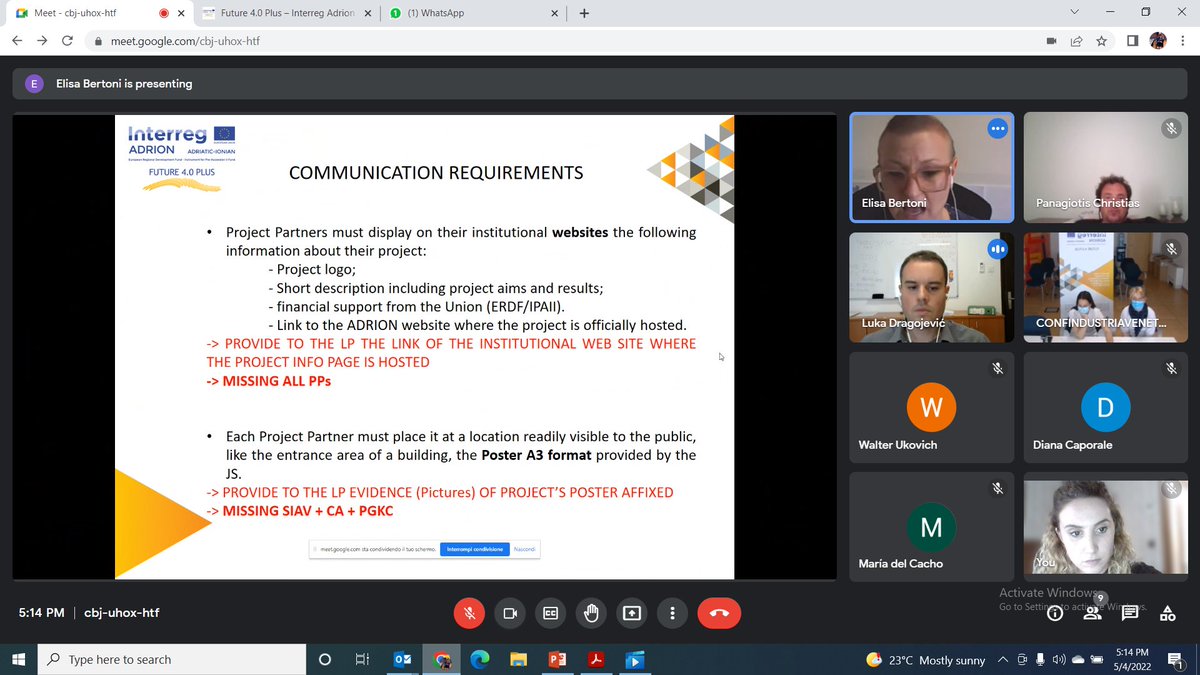Toggle closed captions button
The height and width of the screenshot is (675, 1200).
[550, 613]
